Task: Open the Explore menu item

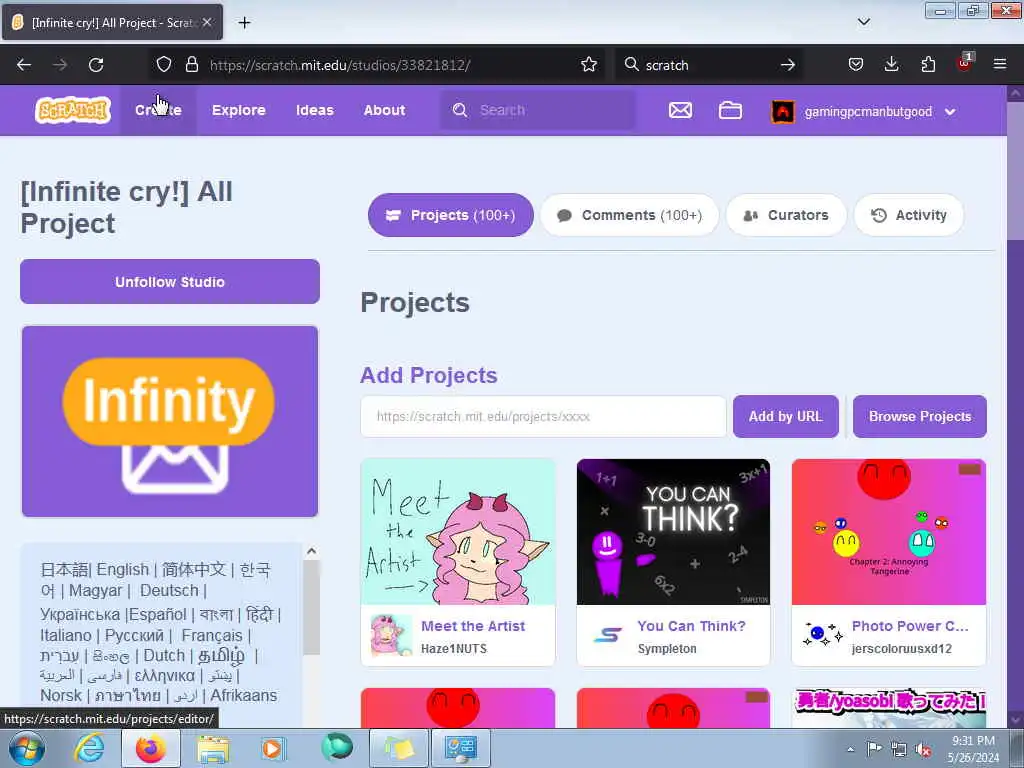Action: click(x=238, y=110)
